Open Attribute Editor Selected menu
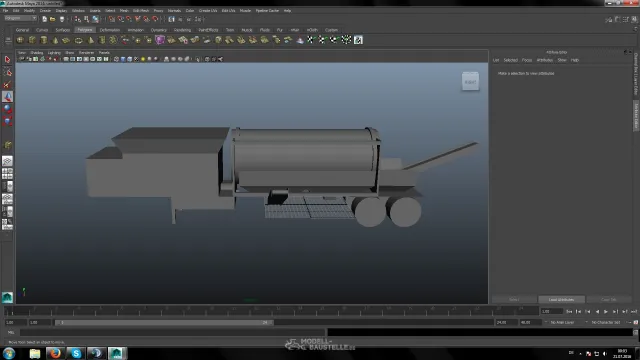The height and width of the screenshot is (360, 640). 510,60
